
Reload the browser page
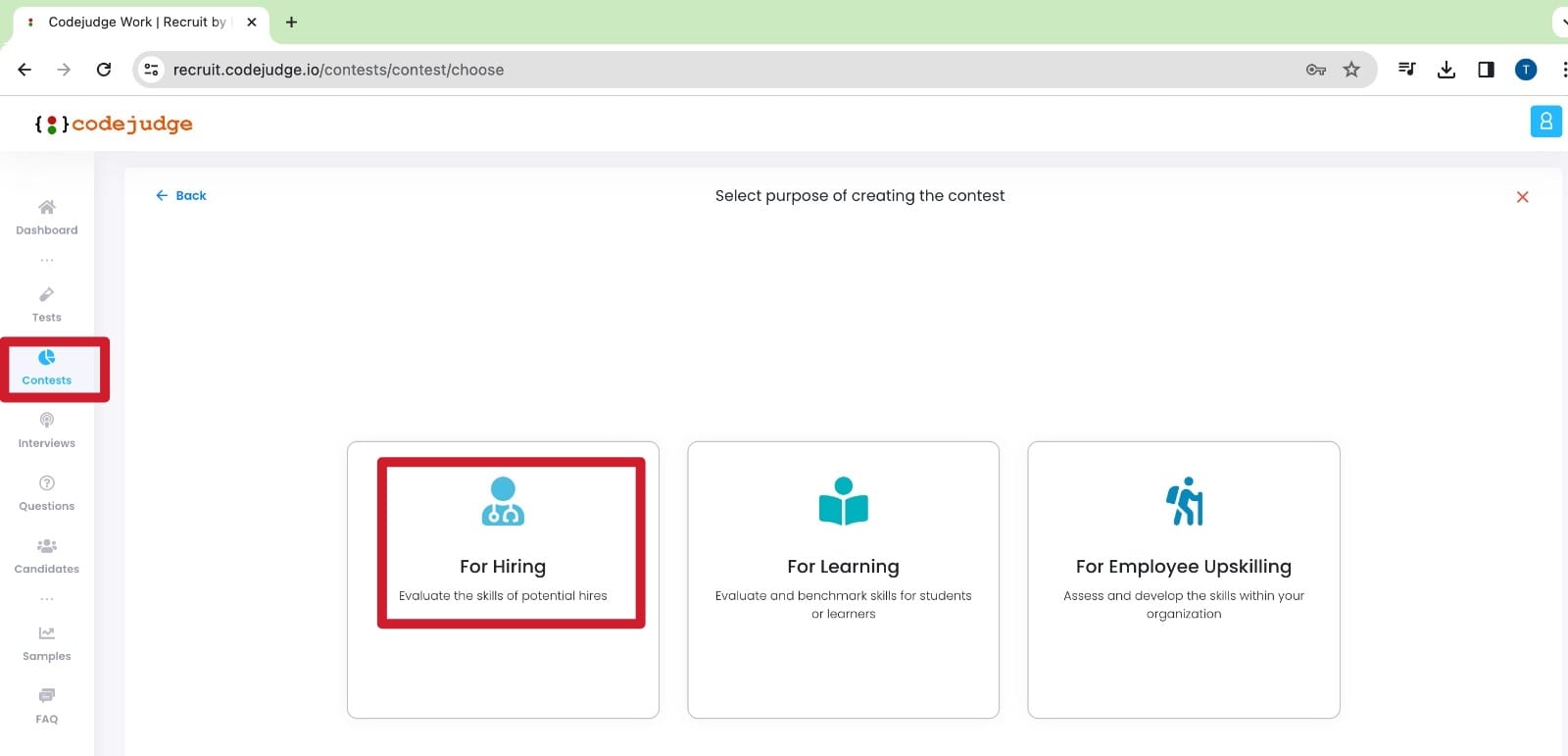point(104,70)
